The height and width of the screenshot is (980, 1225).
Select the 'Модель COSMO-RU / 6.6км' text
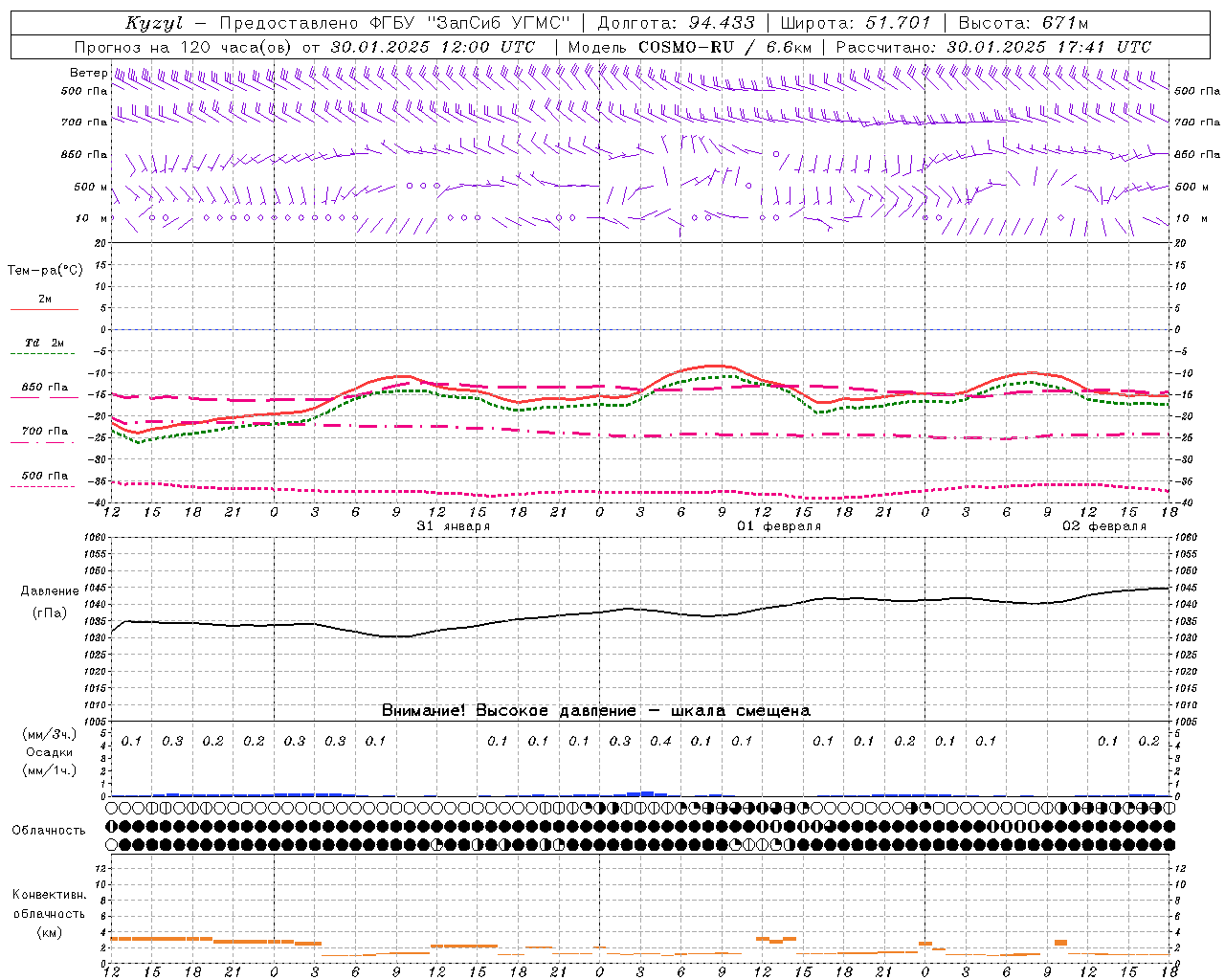[x=689, y=47]
